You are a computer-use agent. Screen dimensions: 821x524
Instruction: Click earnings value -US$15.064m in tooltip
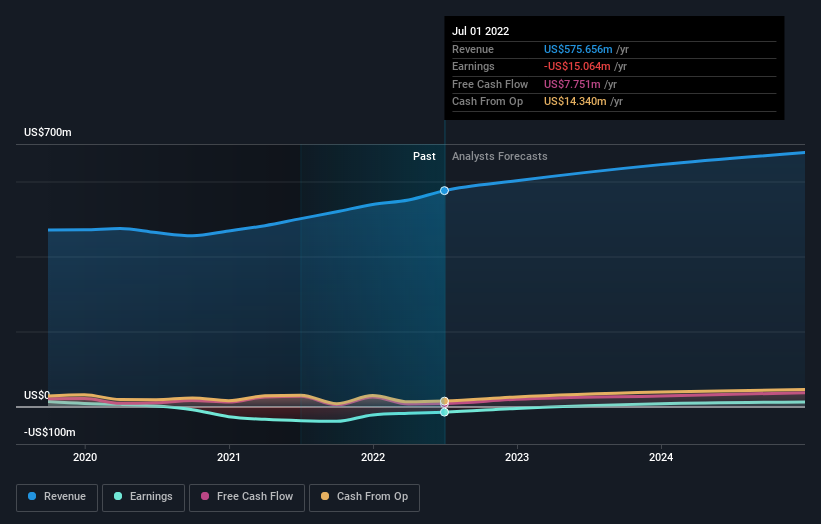coord(577,66)
